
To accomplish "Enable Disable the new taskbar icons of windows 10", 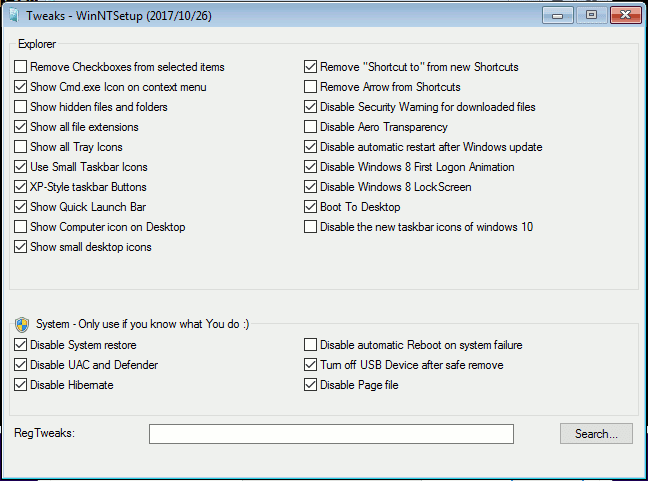I will click(x=310, y=226).
